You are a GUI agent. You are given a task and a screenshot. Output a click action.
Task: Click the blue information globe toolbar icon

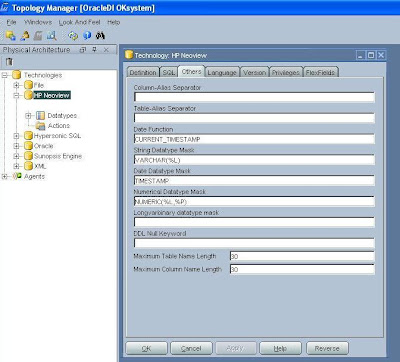(x=87, y=35)
